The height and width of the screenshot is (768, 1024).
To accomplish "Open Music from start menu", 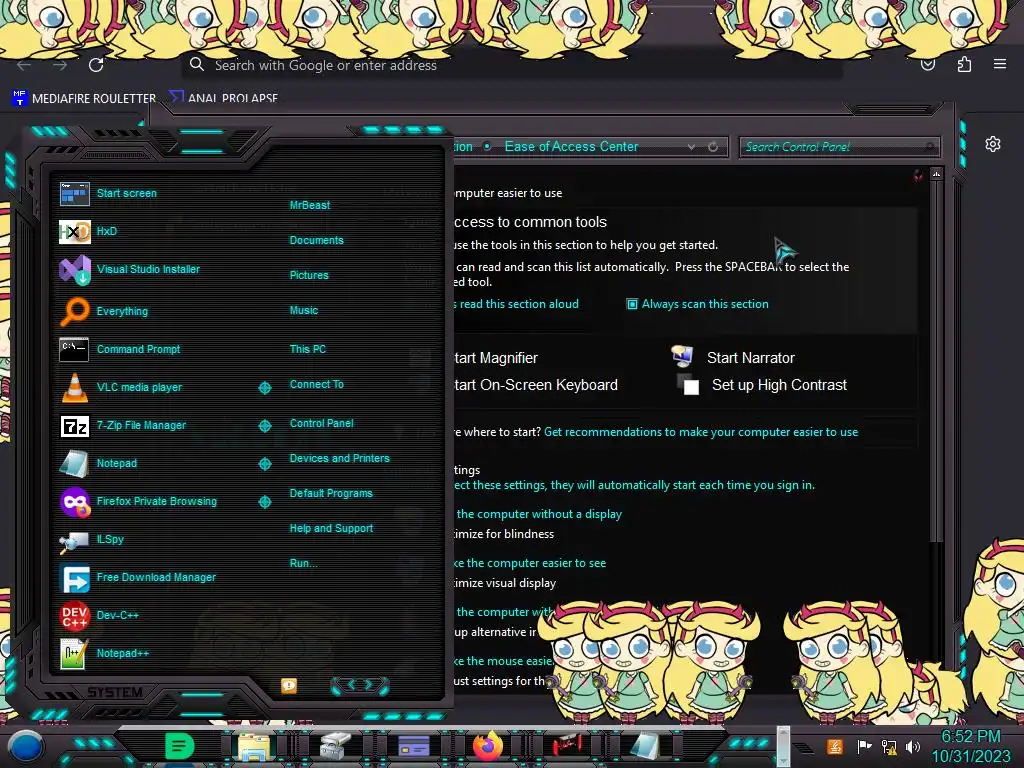I will click(x=304, y=310).
